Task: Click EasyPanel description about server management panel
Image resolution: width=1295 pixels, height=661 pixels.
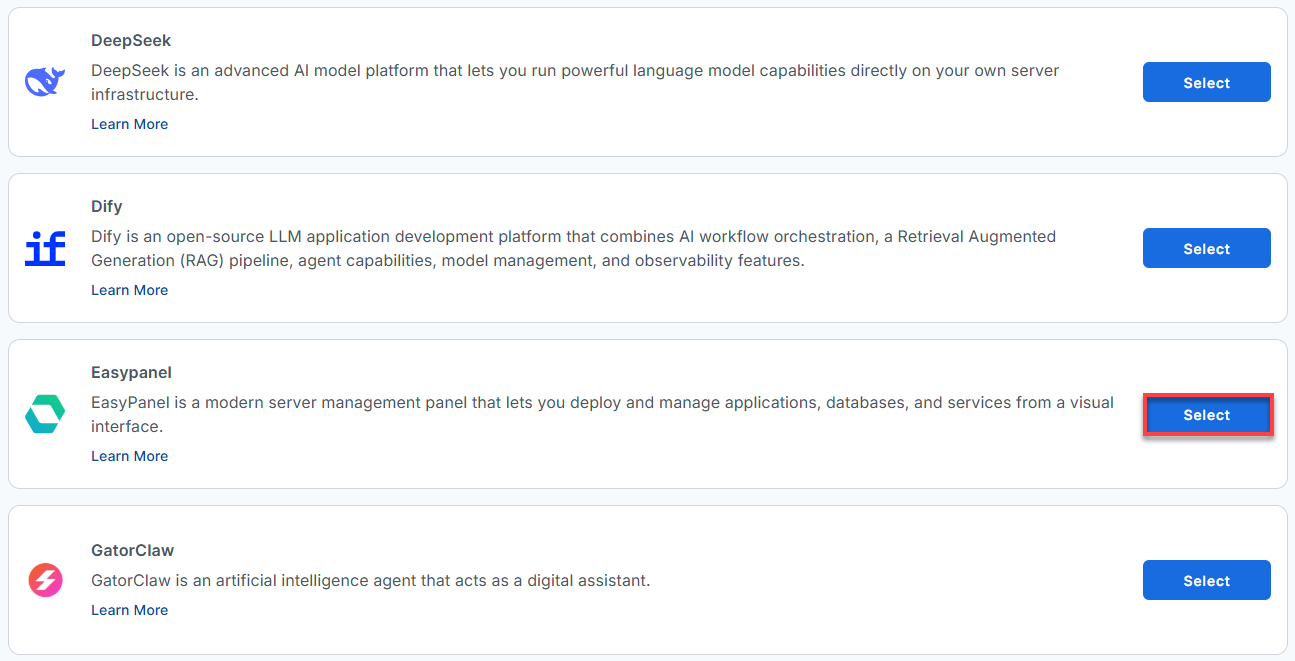Action: coord(602,415)
